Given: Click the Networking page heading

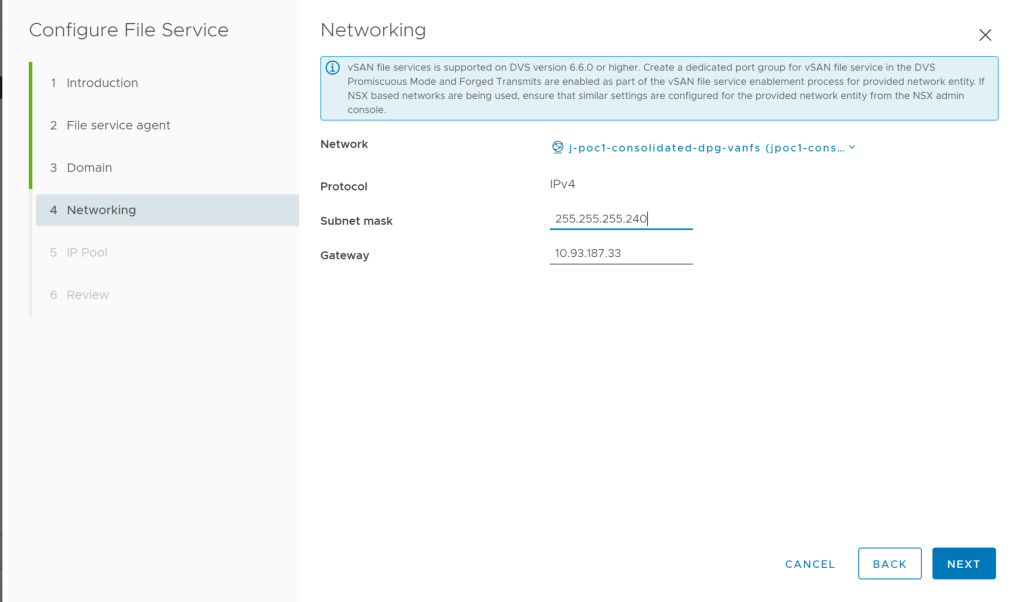Looking at the screenshot, I should point(373,30).
